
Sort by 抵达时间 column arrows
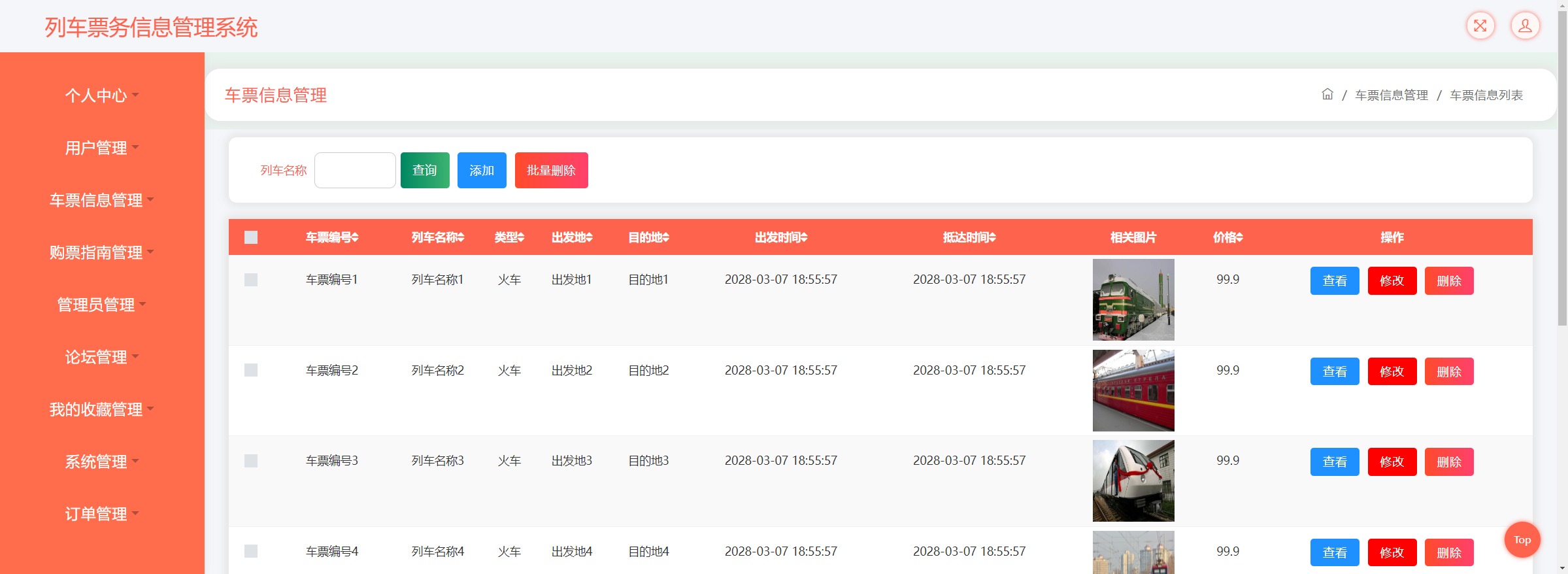tap(992, 237)
